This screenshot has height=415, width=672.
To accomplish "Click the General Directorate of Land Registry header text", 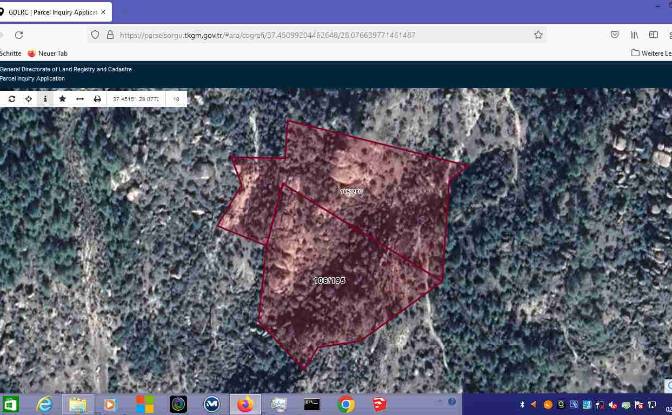I will point(66,69).
